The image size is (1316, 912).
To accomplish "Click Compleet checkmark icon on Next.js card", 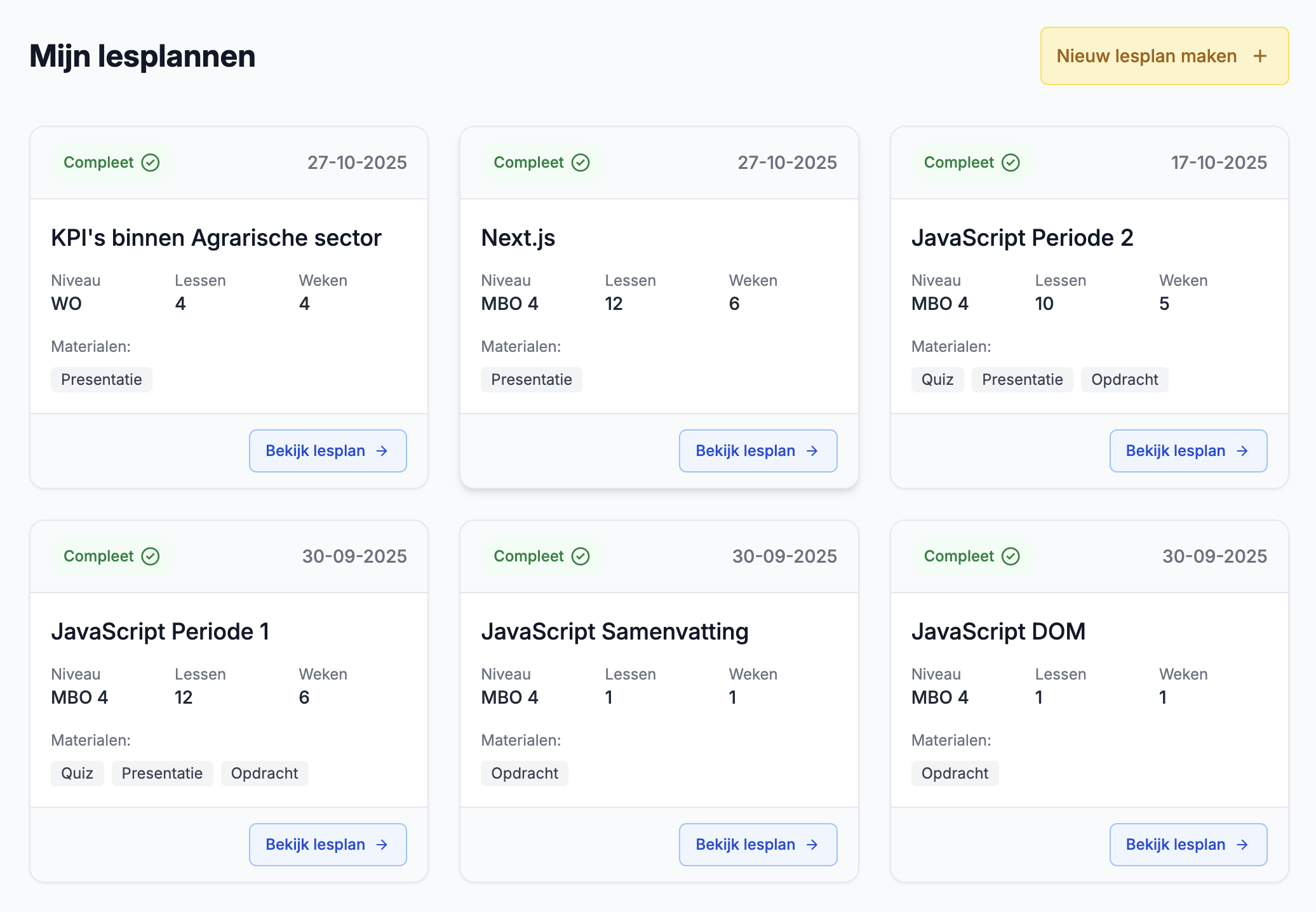I will click(x=581, y=163).
